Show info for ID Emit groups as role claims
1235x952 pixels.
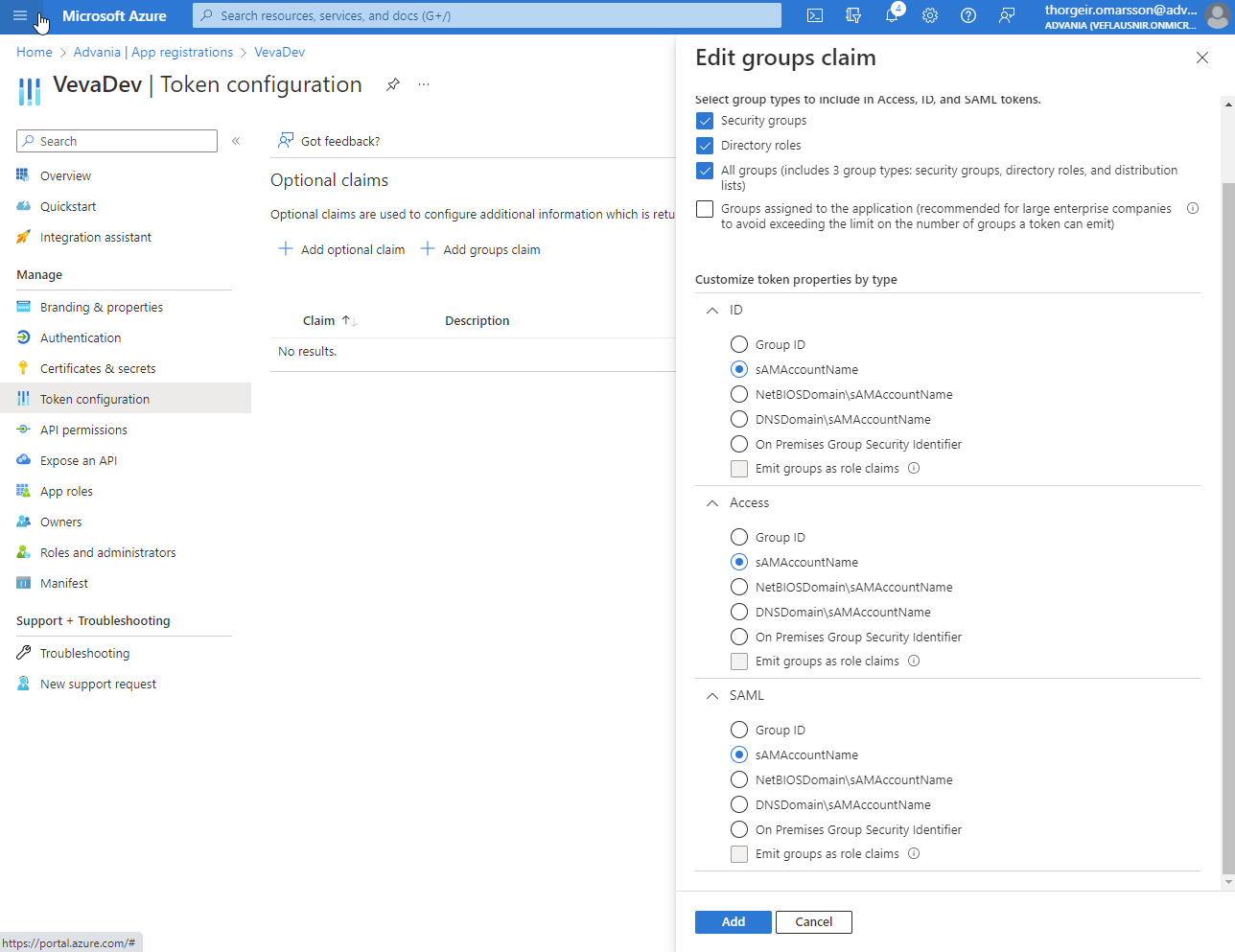point(914,468)
